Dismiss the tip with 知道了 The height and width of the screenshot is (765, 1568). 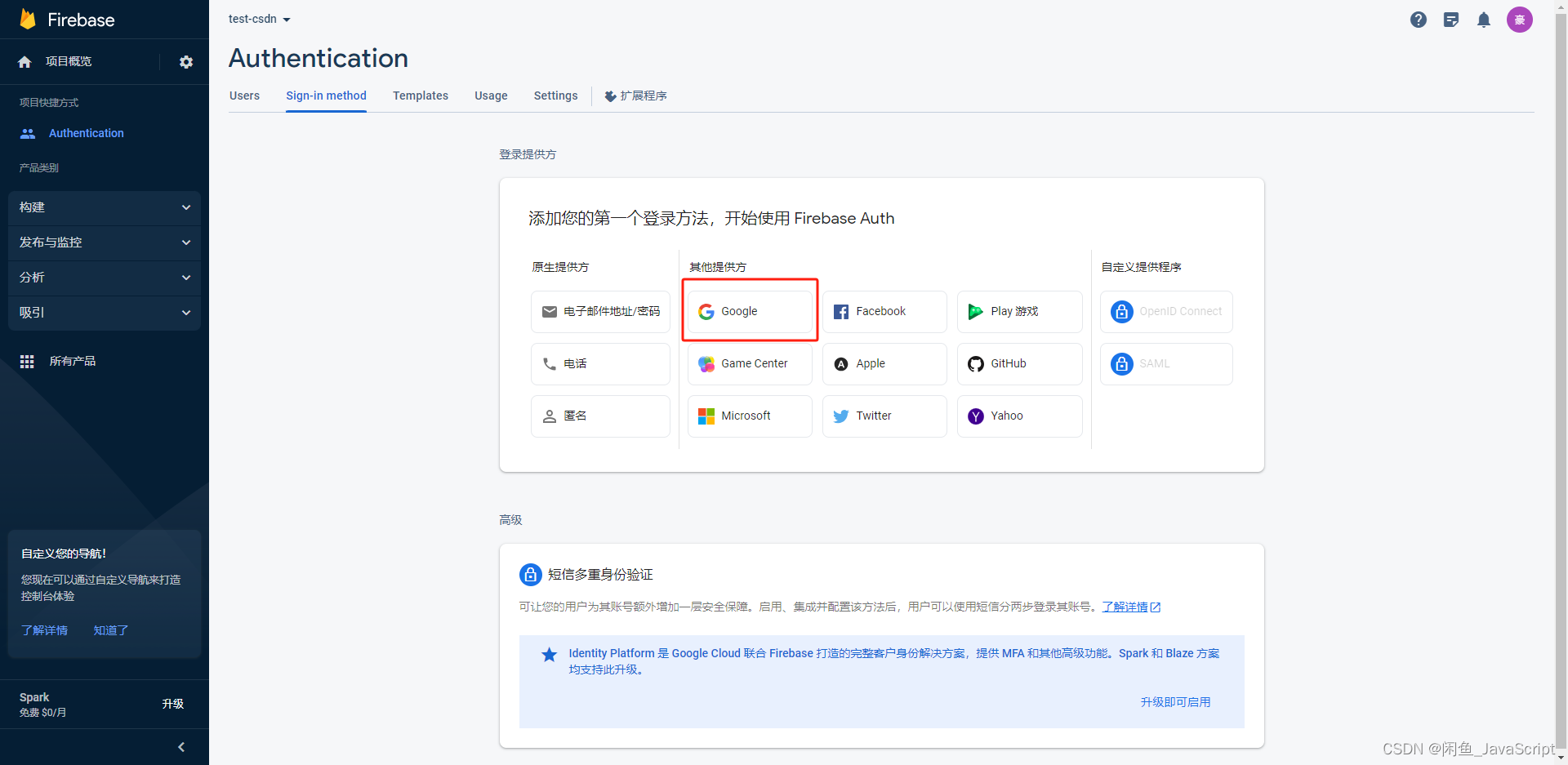pos(111,630)
